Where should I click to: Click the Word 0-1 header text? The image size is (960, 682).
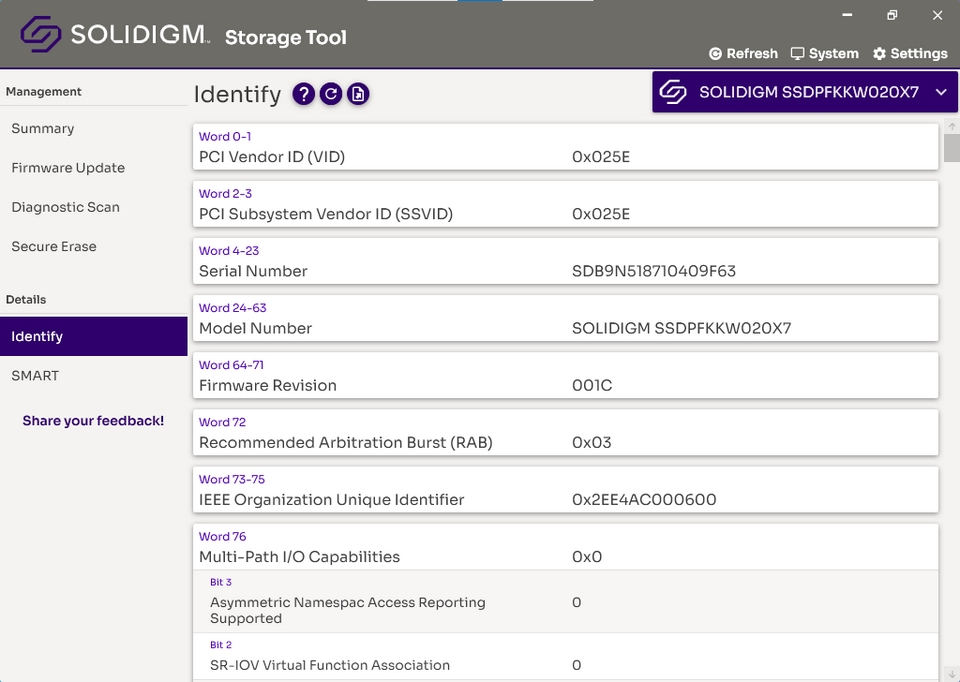pyautogui.click(x=225, y=137)
